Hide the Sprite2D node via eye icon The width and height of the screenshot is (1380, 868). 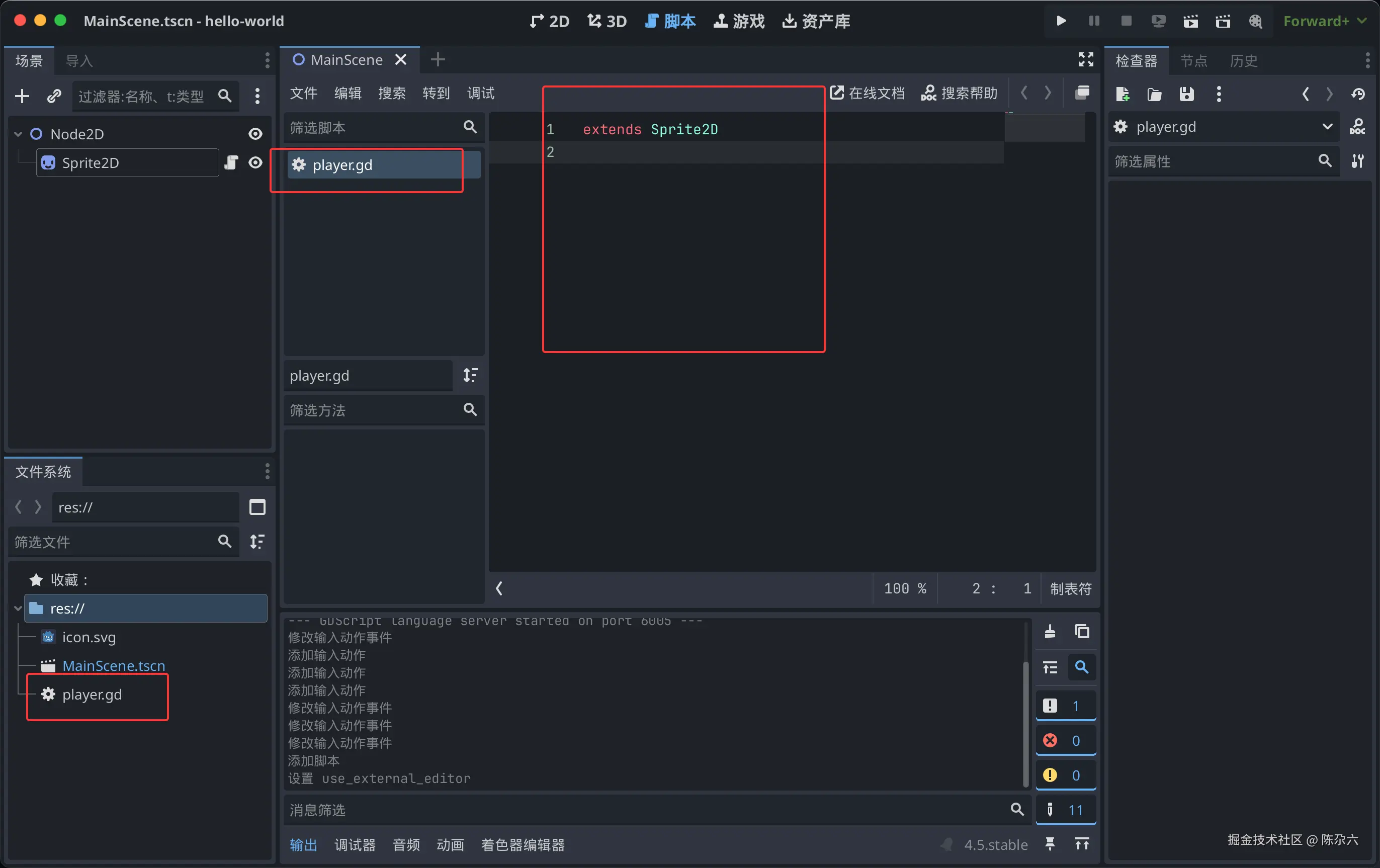(x=255, y=163)
